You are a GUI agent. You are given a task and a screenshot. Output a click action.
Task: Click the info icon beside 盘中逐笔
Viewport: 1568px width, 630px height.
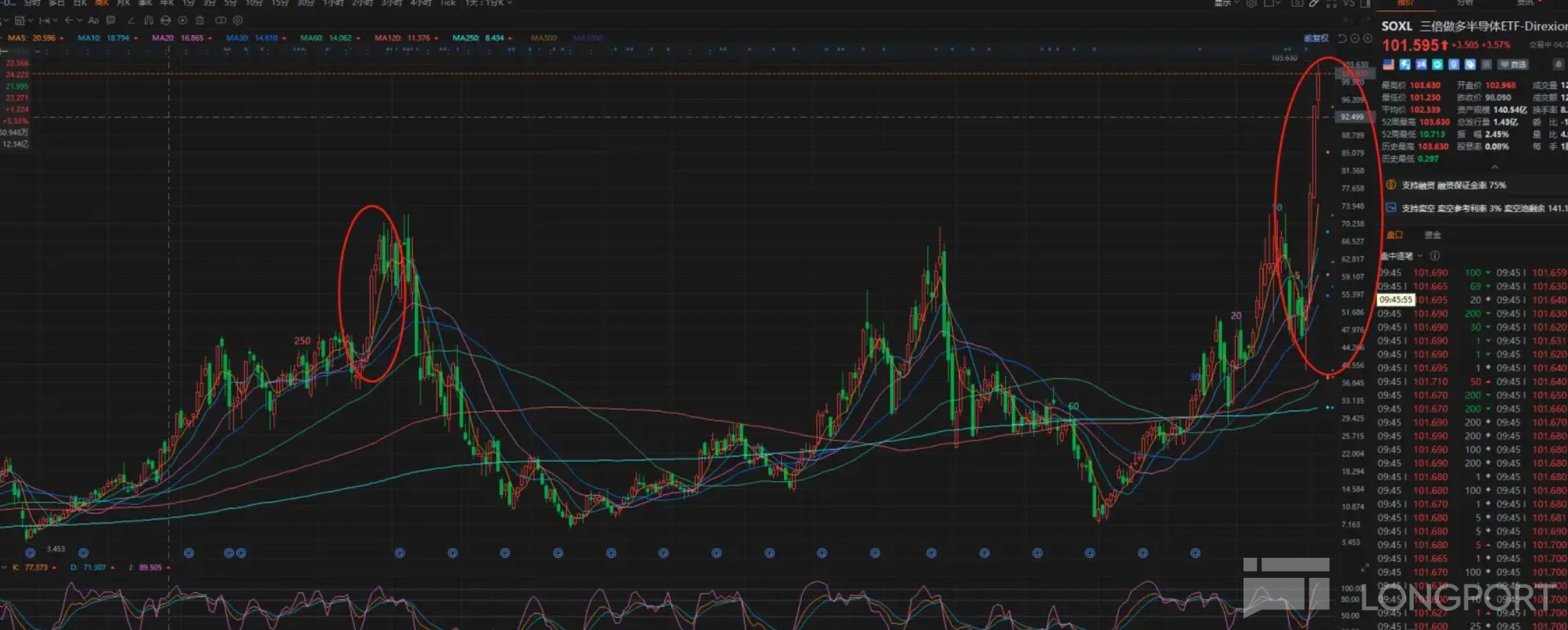(1435, 256)
